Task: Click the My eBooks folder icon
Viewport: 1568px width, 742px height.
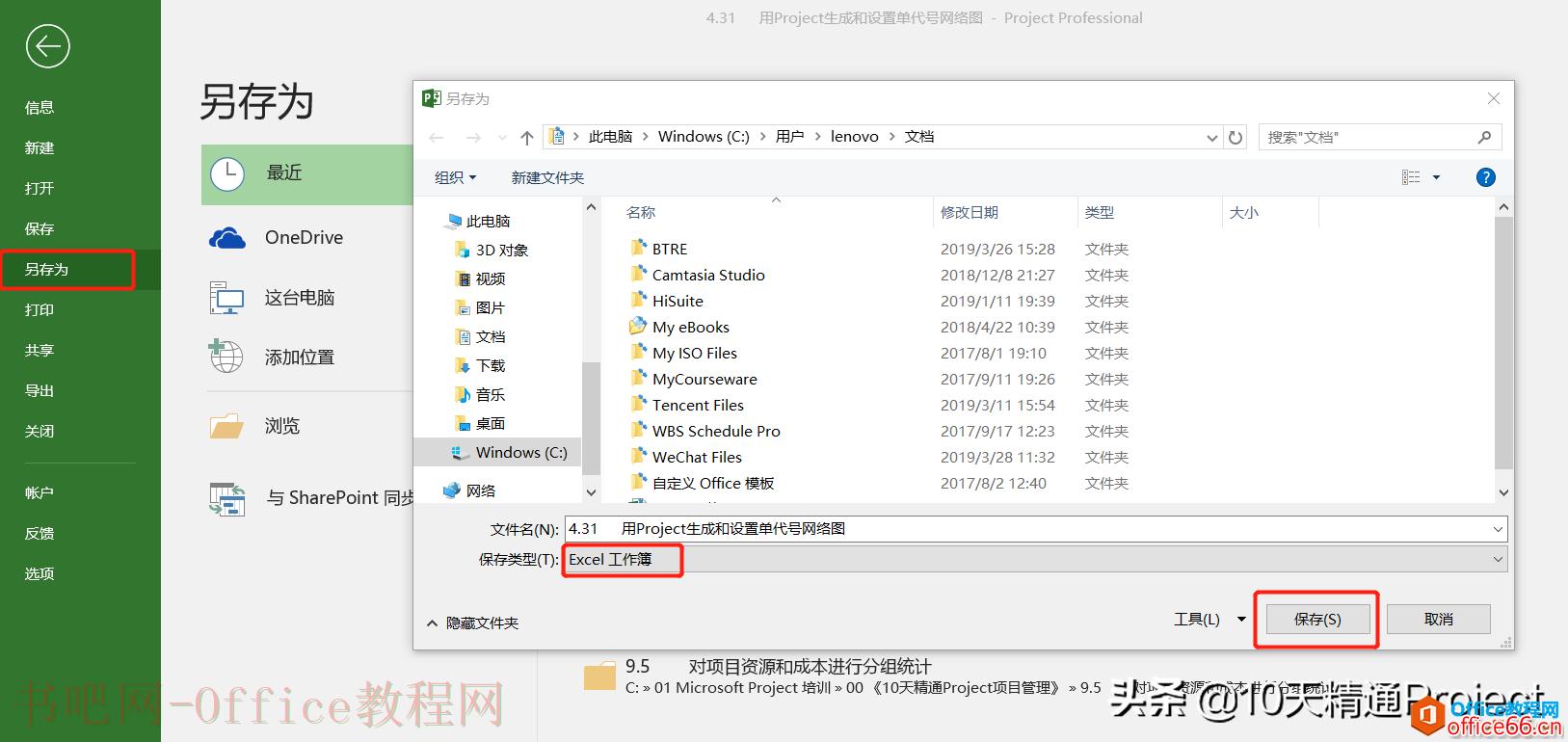Action: 638,326
